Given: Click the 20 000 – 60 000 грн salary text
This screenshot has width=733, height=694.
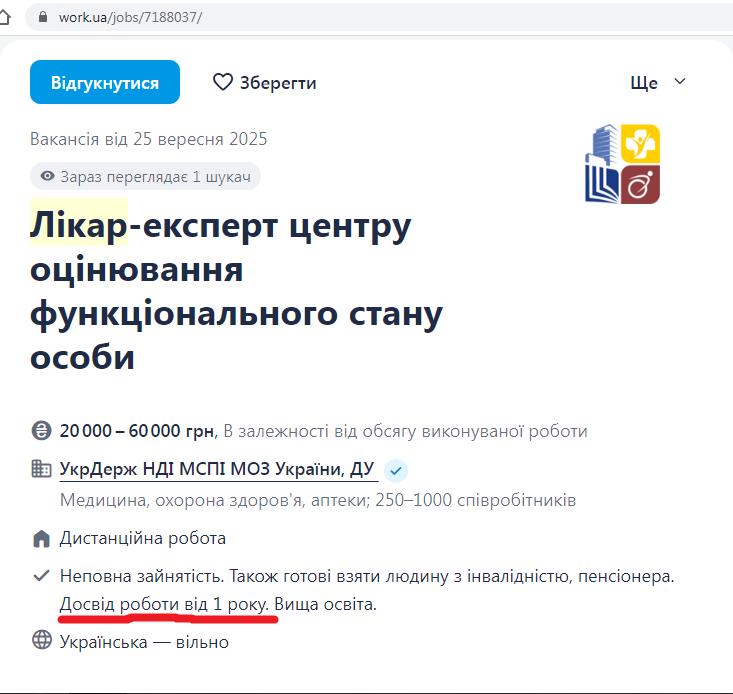Looking at the screenshot, I should 137,432.
